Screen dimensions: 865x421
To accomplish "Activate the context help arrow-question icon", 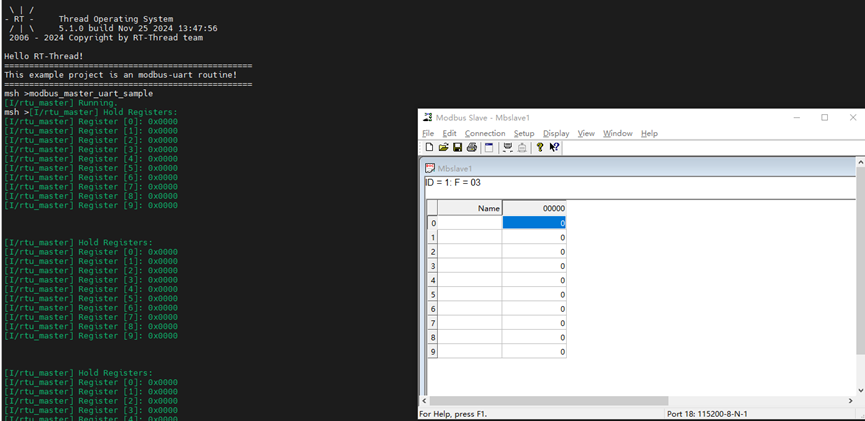I will 554,147.
